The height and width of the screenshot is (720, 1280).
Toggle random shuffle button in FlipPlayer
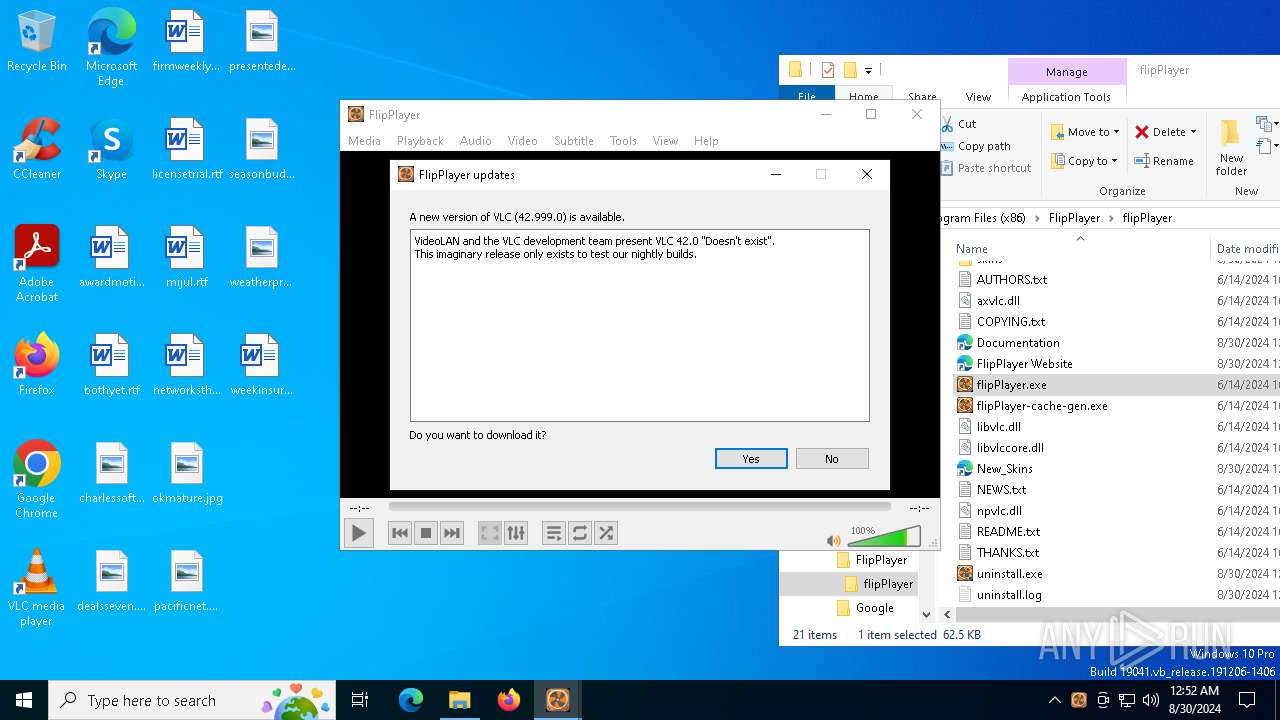[606, 533]
